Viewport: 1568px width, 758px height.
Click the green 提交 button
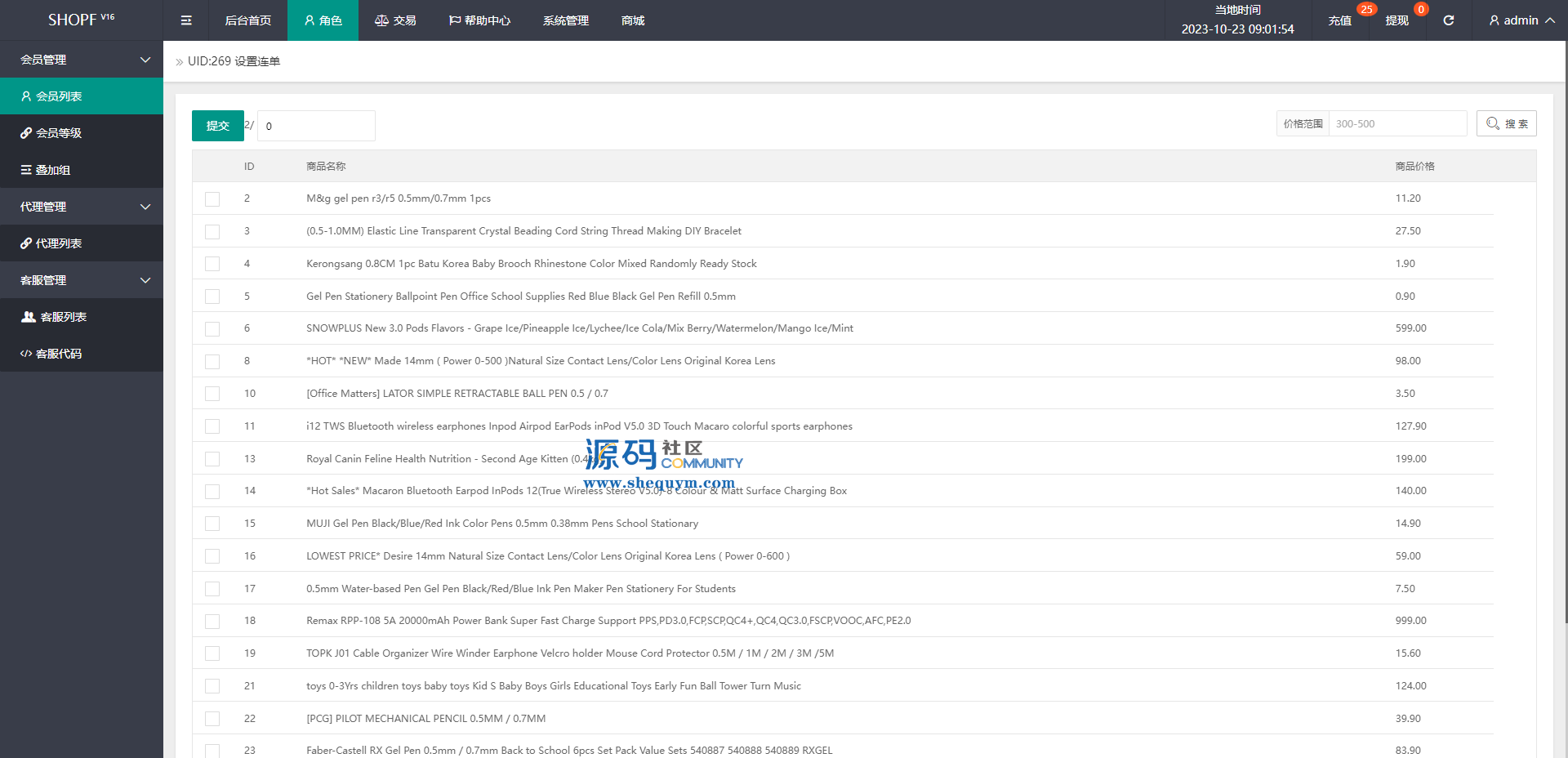click(x=218, y=126)
